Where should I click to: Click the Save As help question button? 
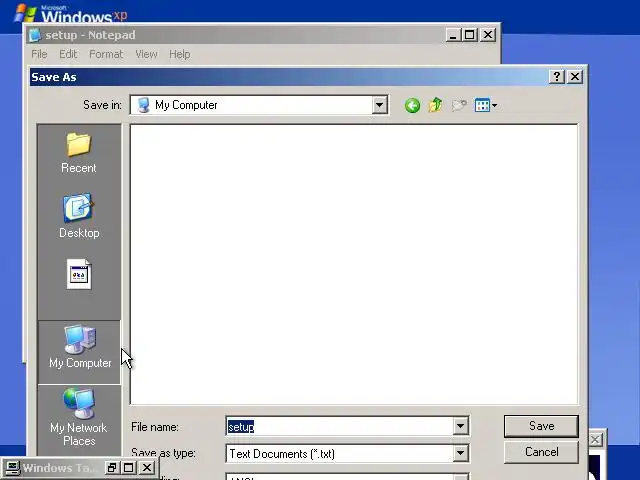pos(557,76)
